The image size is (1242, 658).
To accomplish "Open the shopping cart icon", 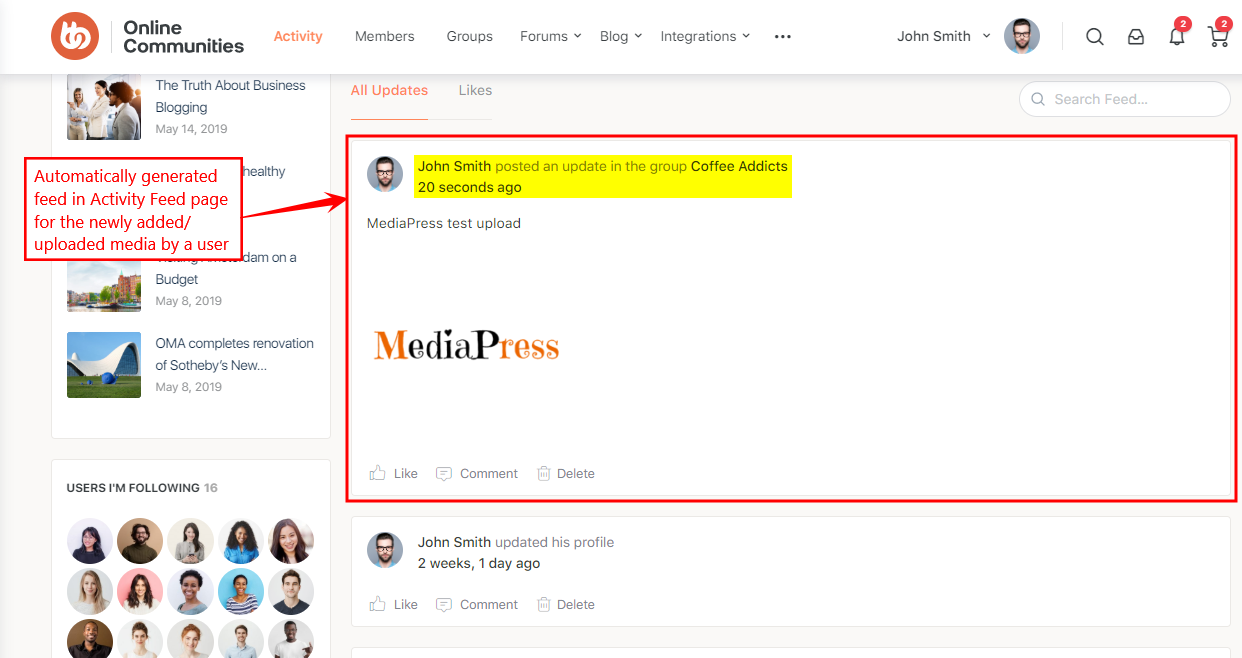I will click(x=1218, y=36).
